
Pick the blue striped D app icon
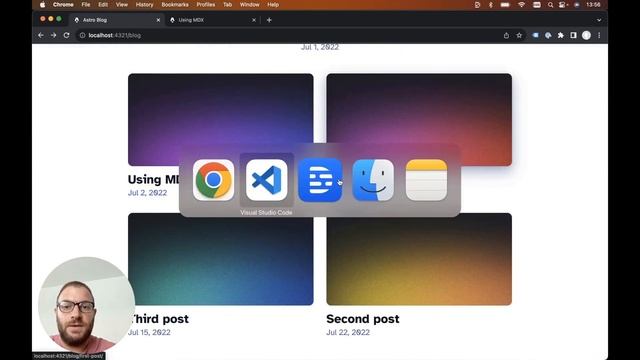[320, 180]
